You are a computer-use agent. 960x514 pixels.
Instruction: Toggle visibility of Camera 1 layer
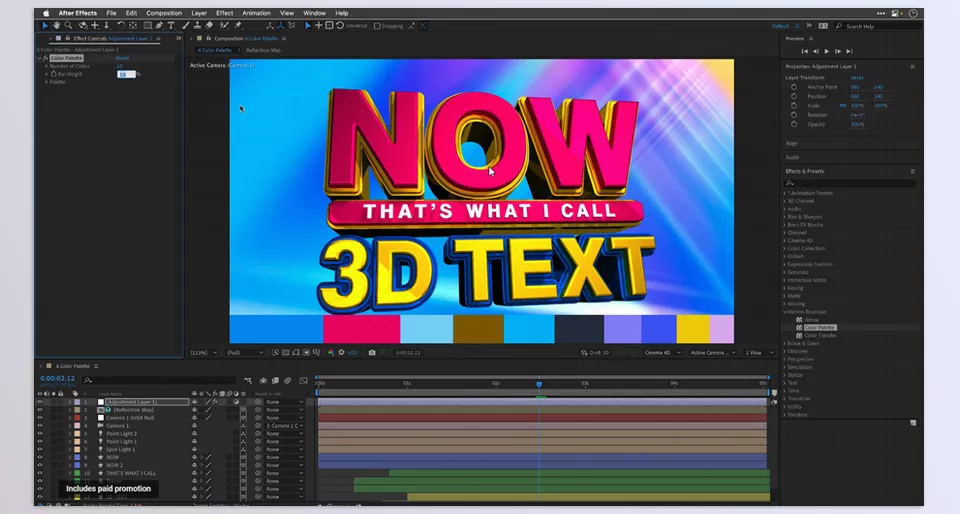pos(40,426)
